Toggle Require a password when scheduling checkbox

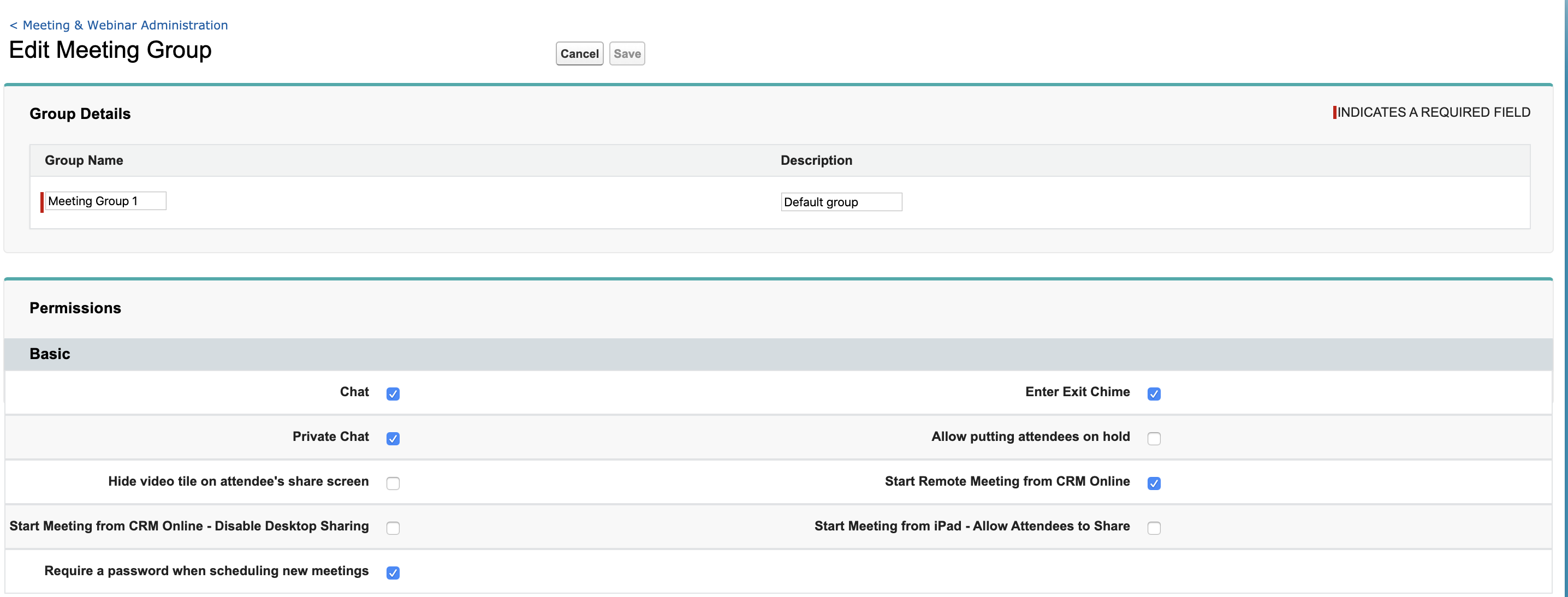393,572
